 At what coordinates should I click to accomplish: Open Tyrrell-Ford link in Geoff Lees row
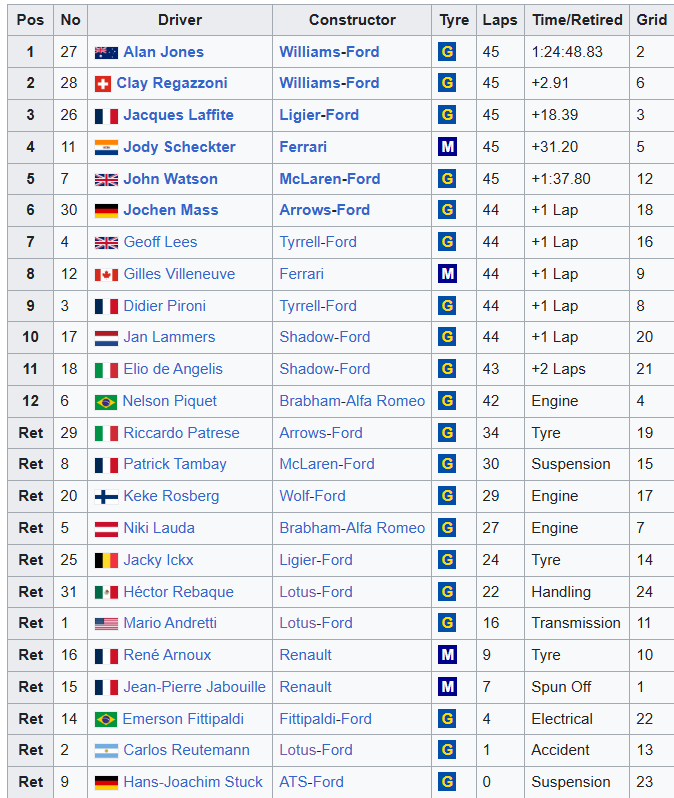318,242
